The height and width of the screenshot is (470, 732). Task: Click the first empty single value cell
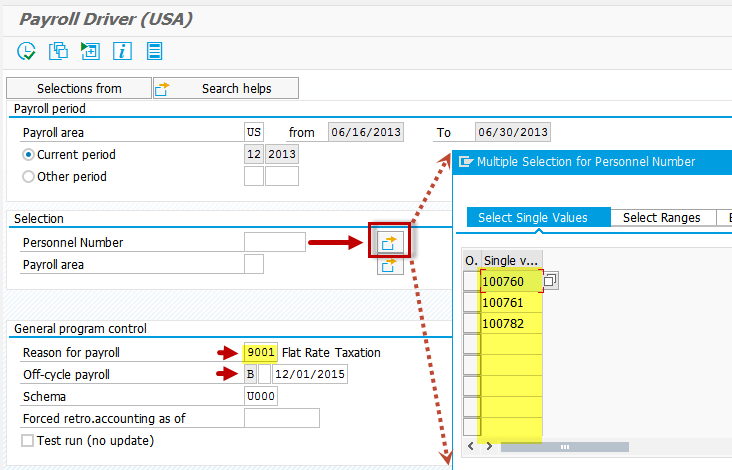pyautogui.click(x=512, y=344)
